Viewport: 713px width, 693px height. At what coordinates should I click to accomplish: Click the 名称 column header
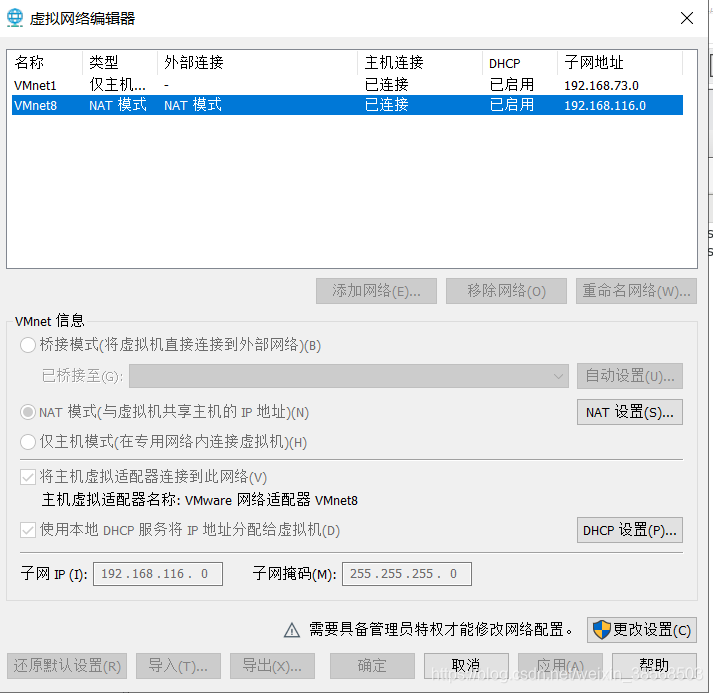[45, 62]
